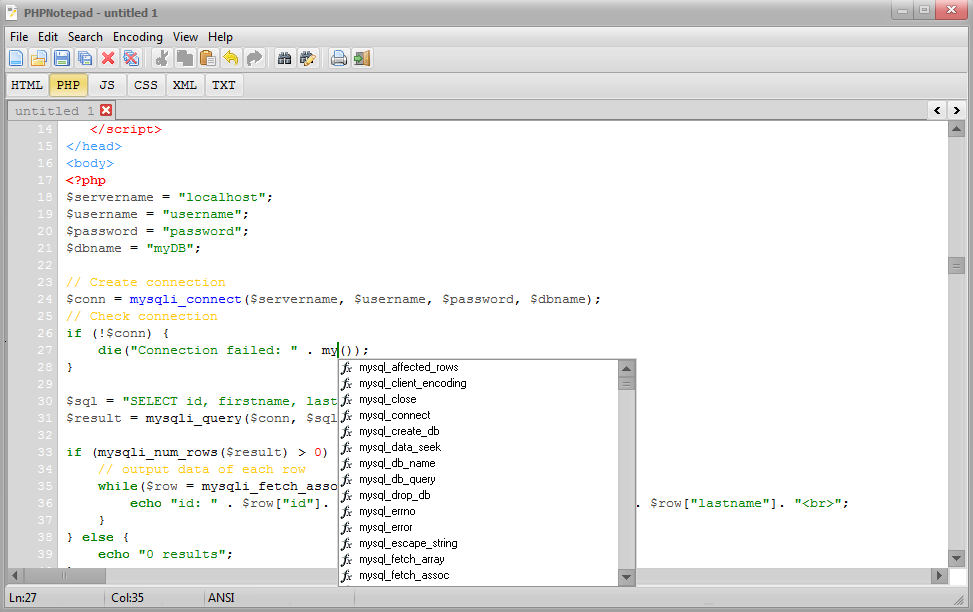
Task: Undo with the yellow arrow icon
Action: click(230, 58)
